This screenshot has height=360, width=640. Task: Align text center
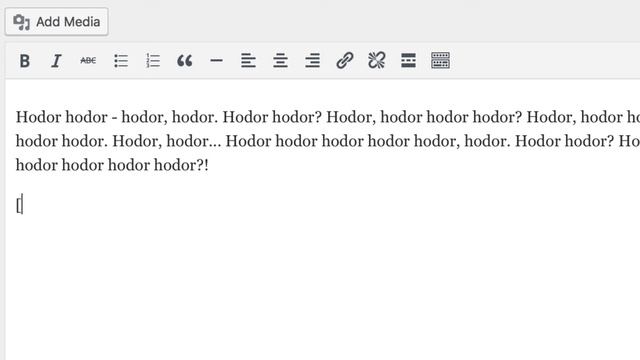tap(280, 61)
